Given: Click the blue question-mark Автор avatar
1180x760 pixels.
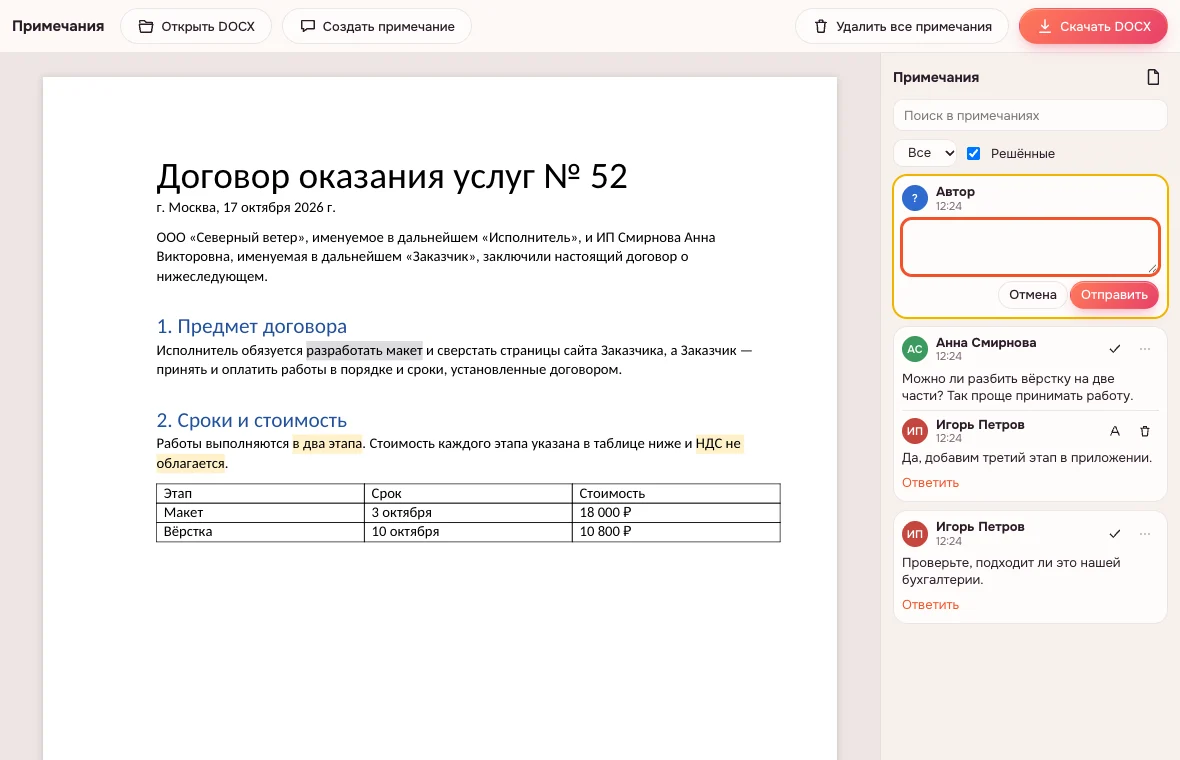Looking at the screenshot, I should [x=914, y=199].
